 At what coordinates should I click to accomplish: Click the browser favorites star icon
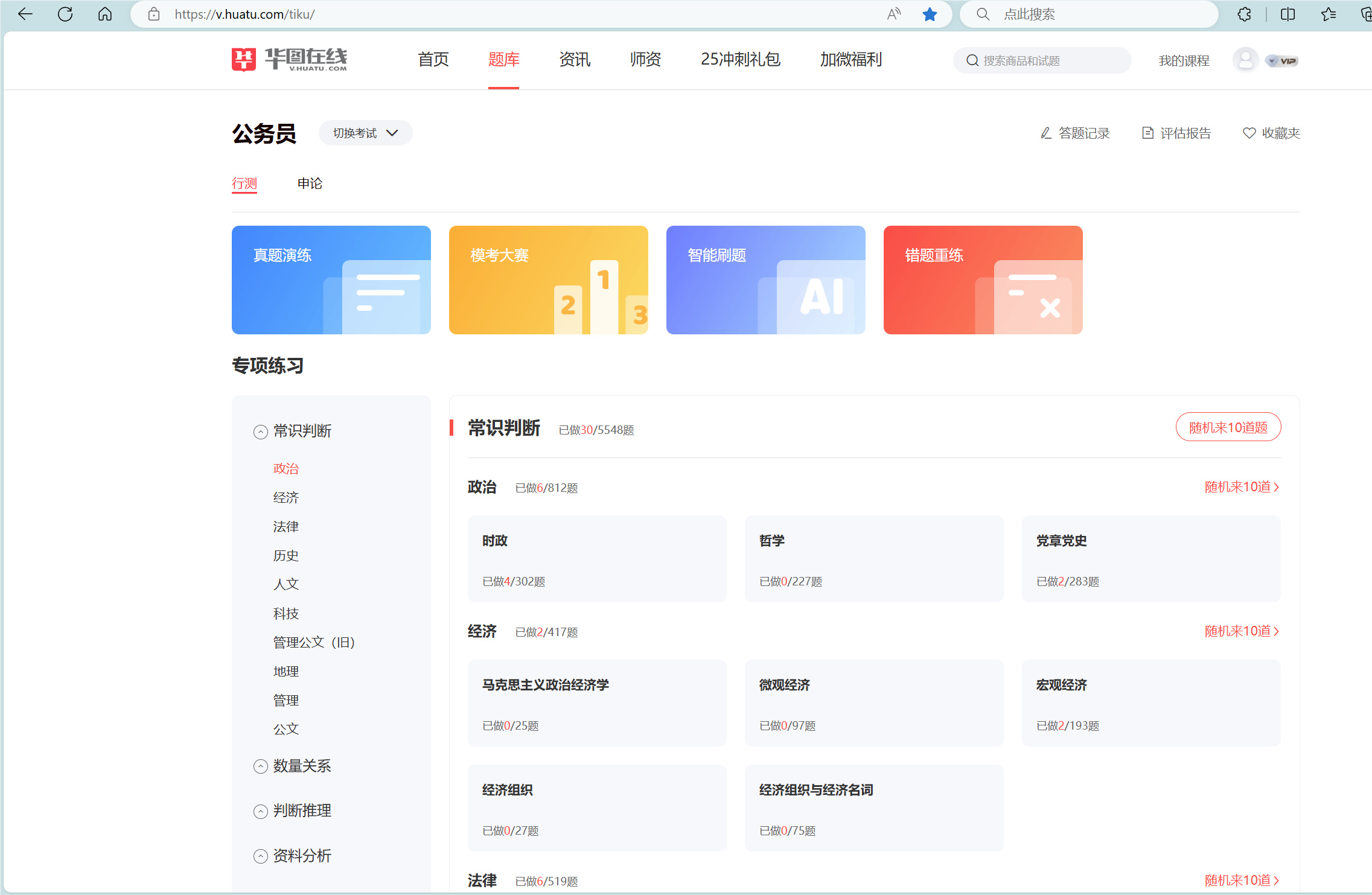(930, 14)
